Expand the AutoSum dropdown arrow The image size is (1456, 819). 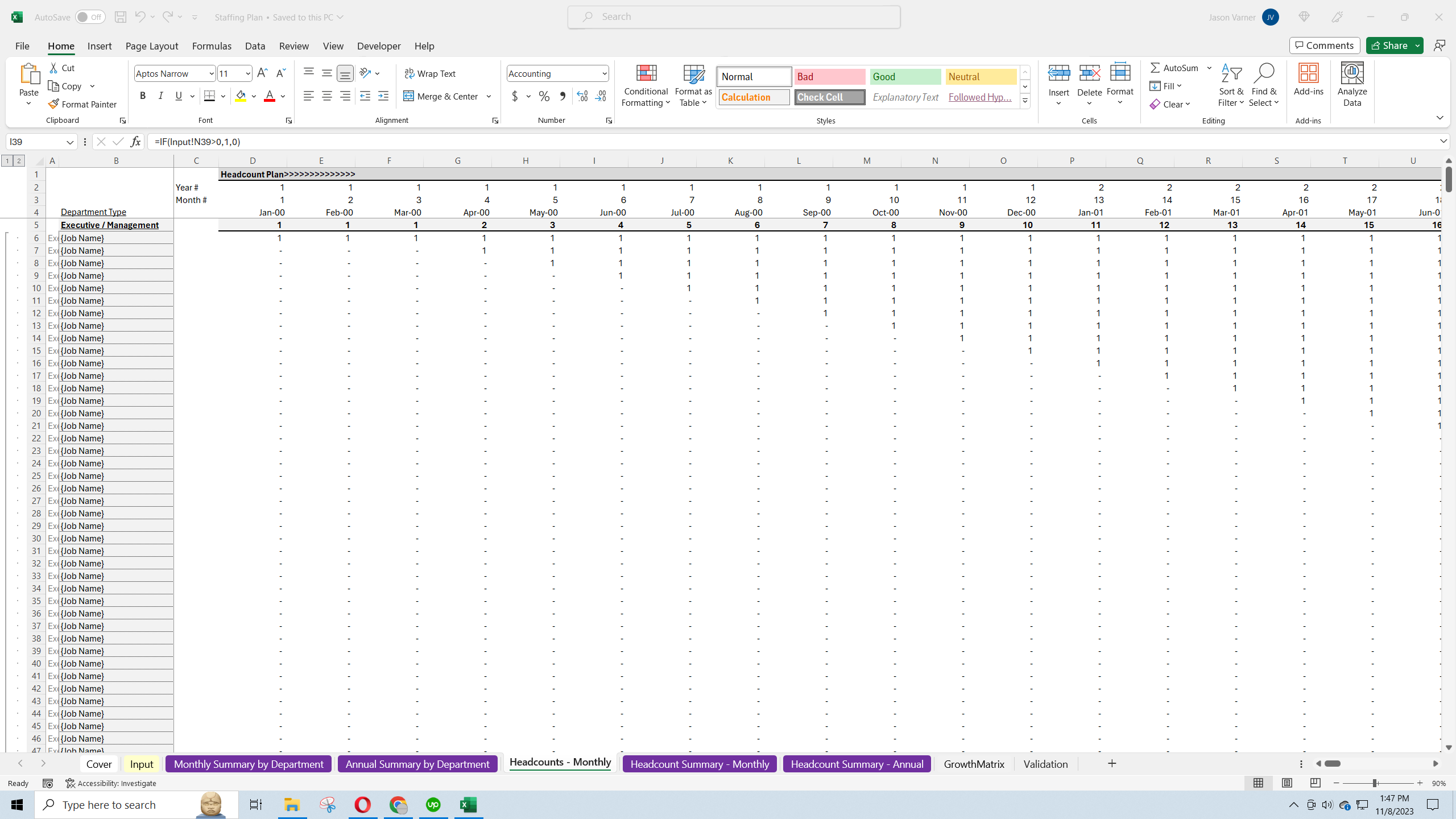point(1209,68)
